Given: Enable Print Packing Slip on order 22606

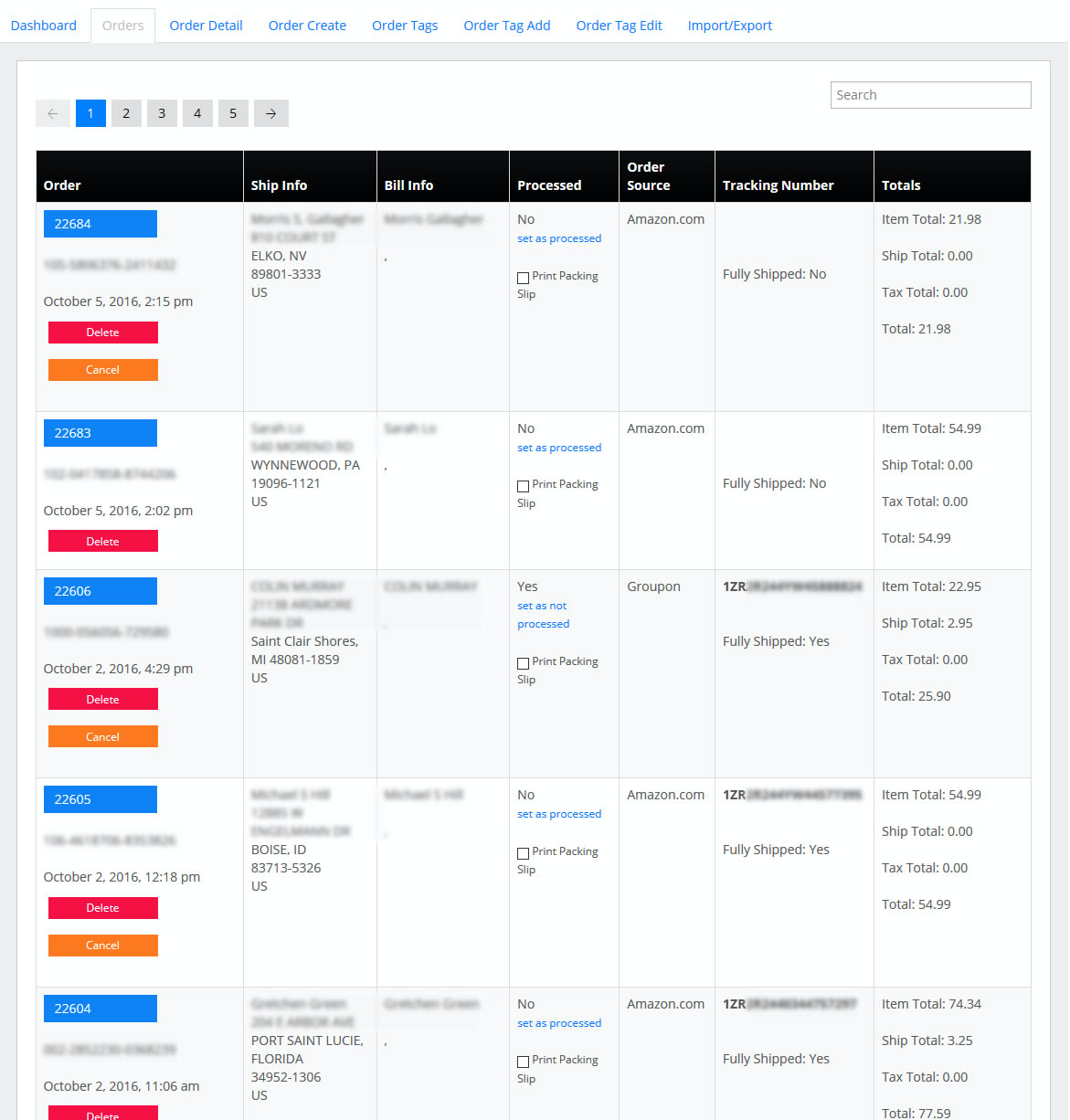Looking at the screenshot, I should [523, 661].
